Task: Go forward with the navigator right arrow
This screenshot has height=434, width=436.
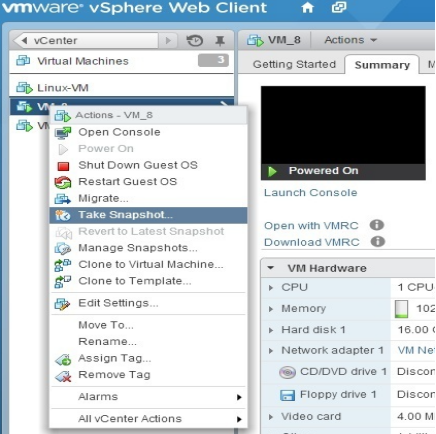Action: [168, 41]
